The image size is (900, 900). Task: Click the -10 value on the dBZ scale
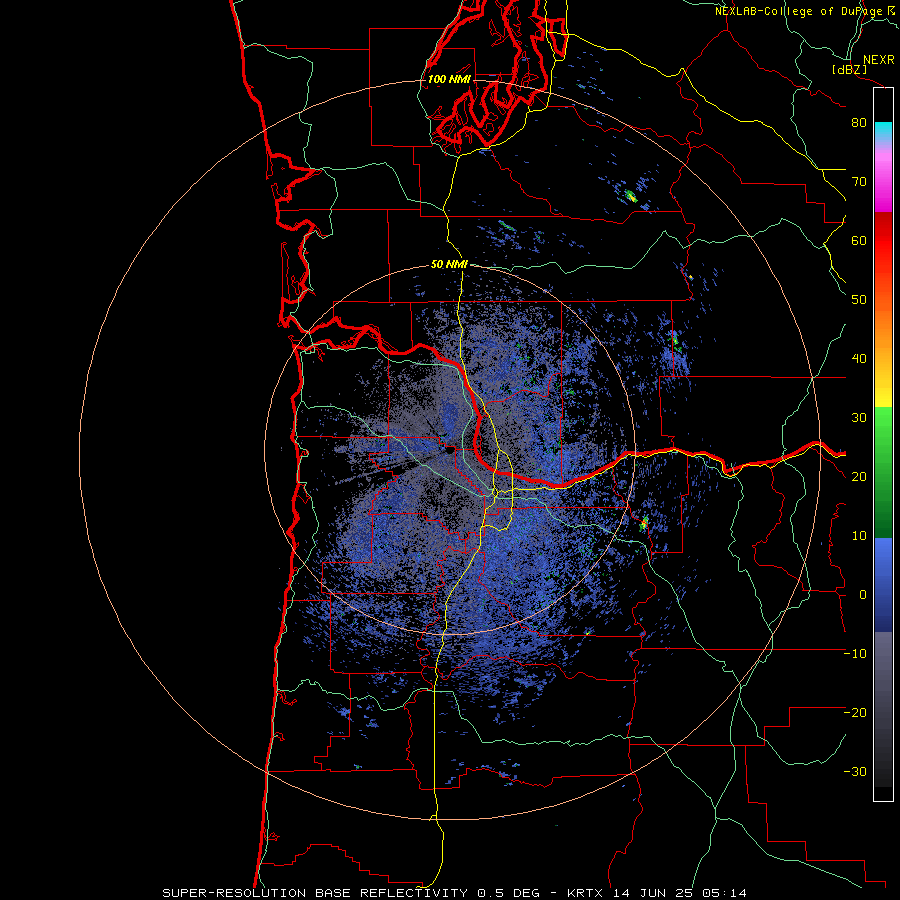coord(855,654)
